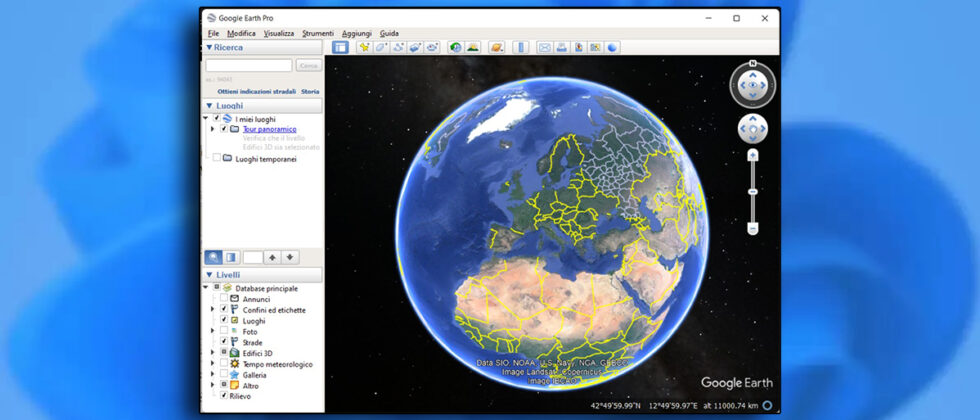The image size is (980, 420).
Task: Enable the Foto layer checkbox
Action: click(224, 331)
